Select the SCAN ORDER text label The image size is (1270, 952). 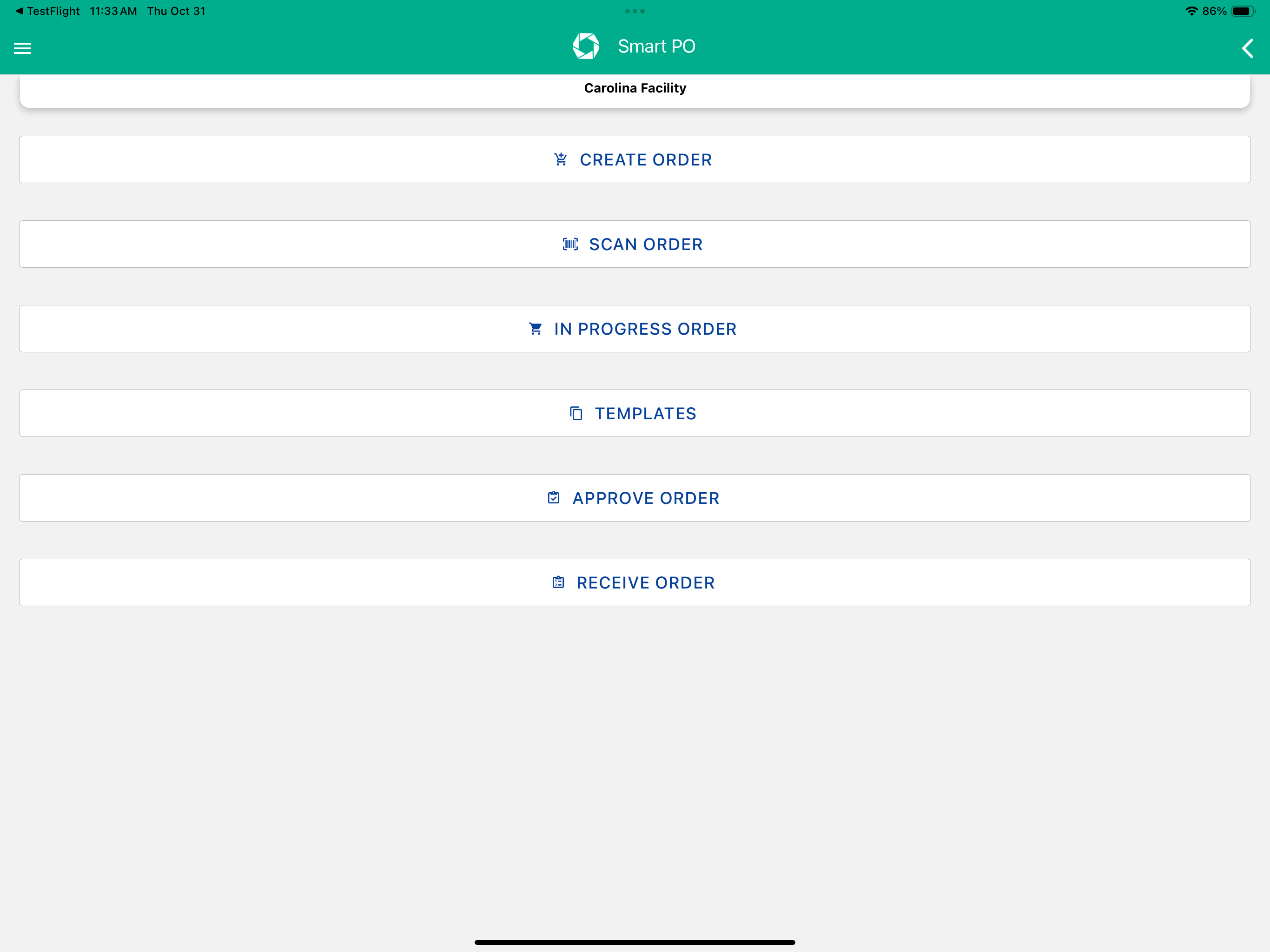(646, 245)
